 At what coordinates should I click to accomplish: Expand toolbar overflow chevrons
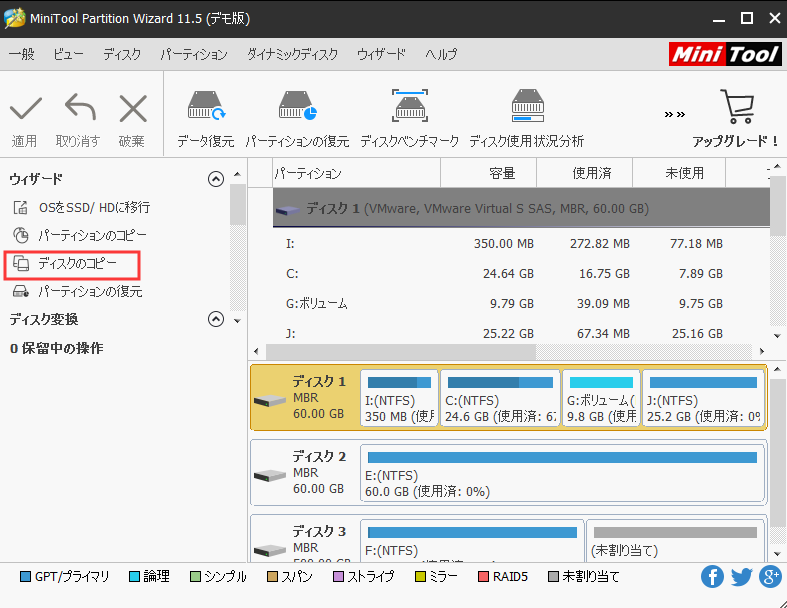(x=675, y=114)
